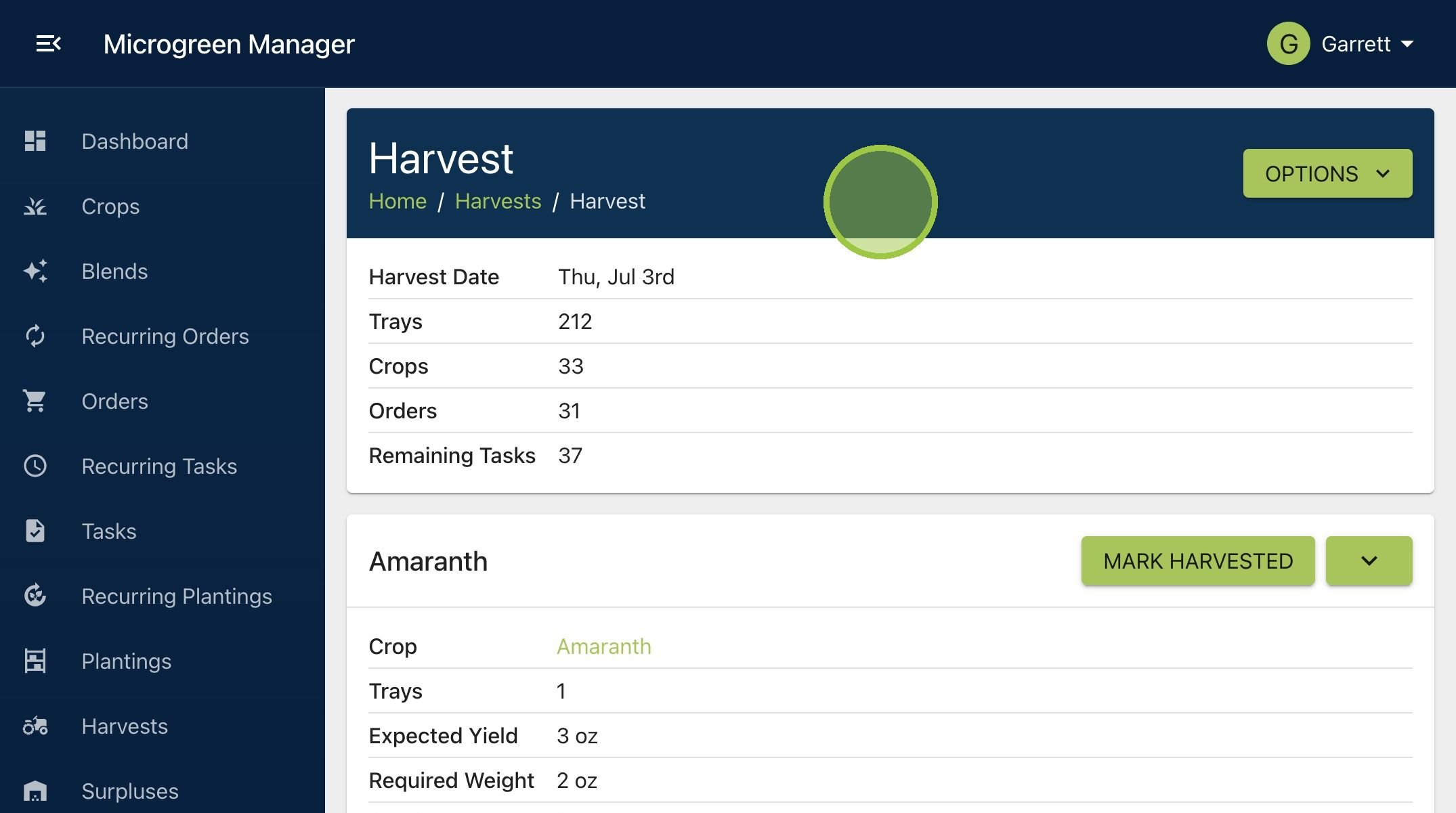Screen dimensions: 1456x813
Task: Open Tasks via the checklist document icon
Action: tap(35, 531)
